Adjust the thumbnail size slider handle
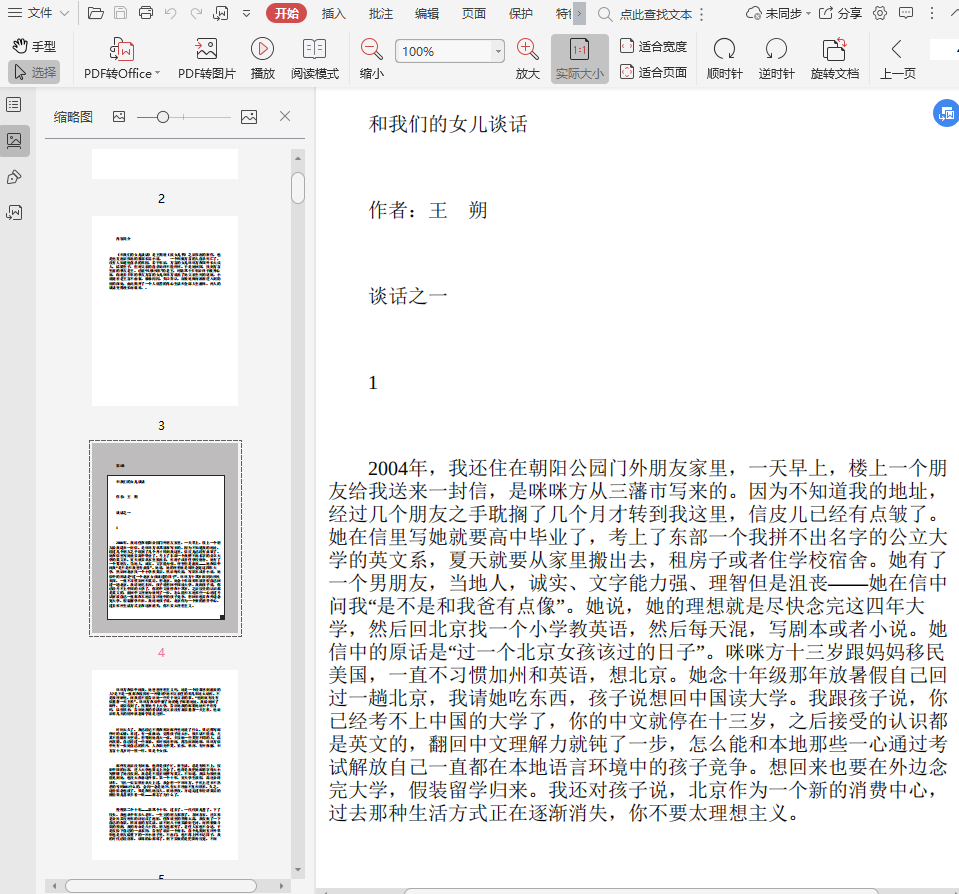 tap(162, 117)
